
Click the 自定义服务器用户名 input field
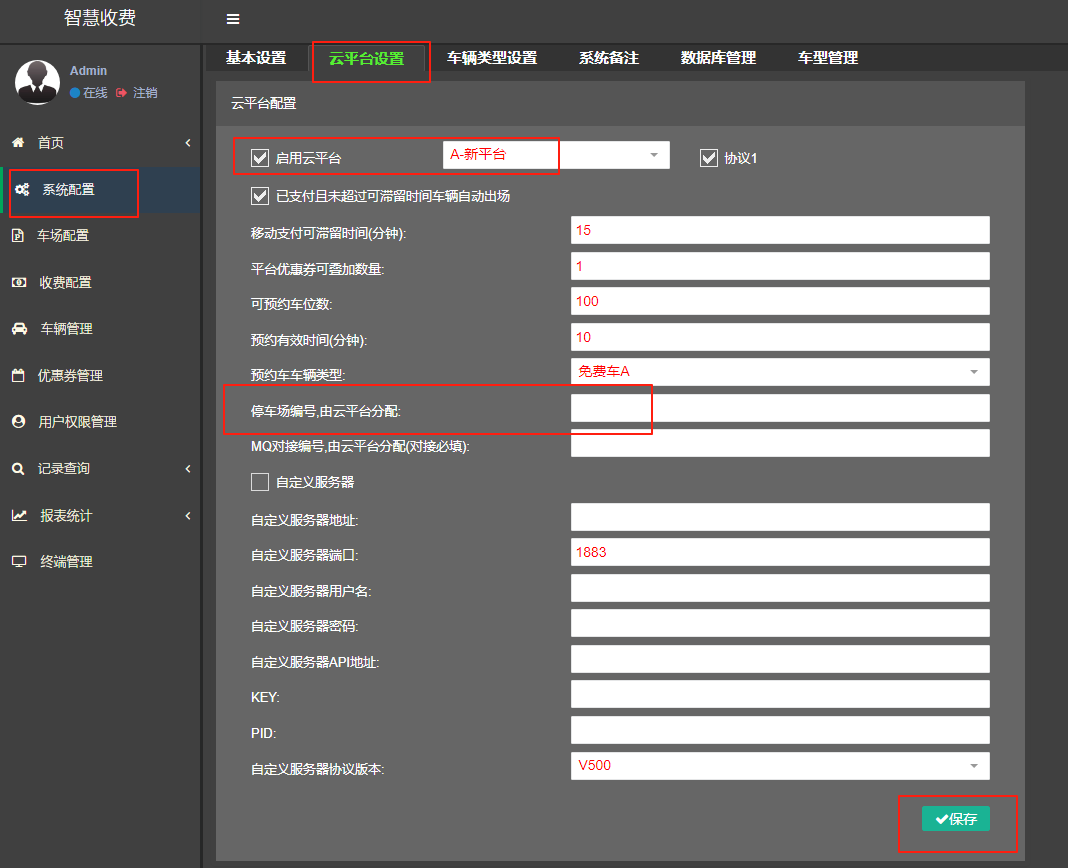780,588
